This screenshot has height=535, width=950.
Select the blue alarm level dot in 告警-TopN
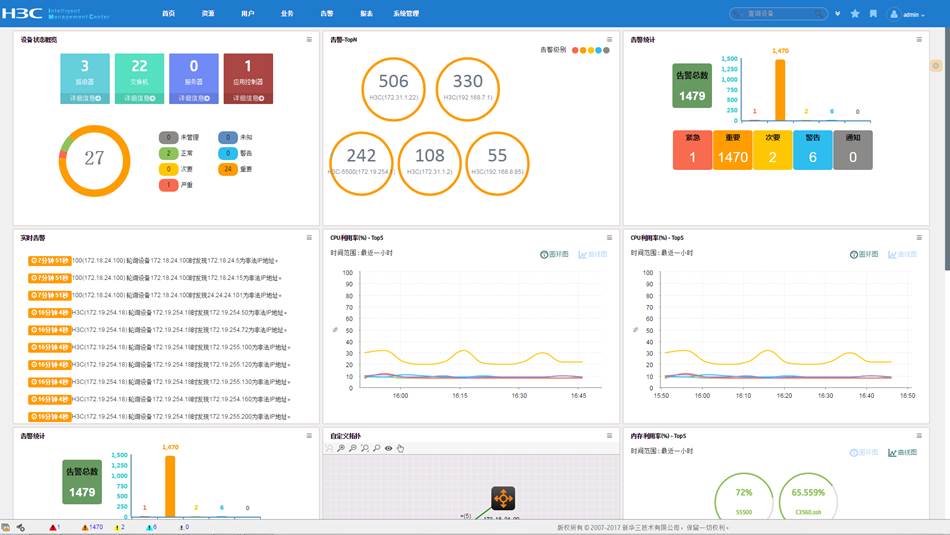pyautogui.click(x=599, y=50)
